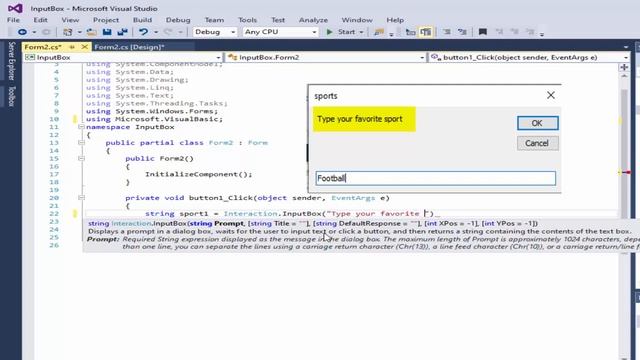Collapse the button1_Click method block
The width and height of the screenshot is (640, 360).
click(81, 198)
